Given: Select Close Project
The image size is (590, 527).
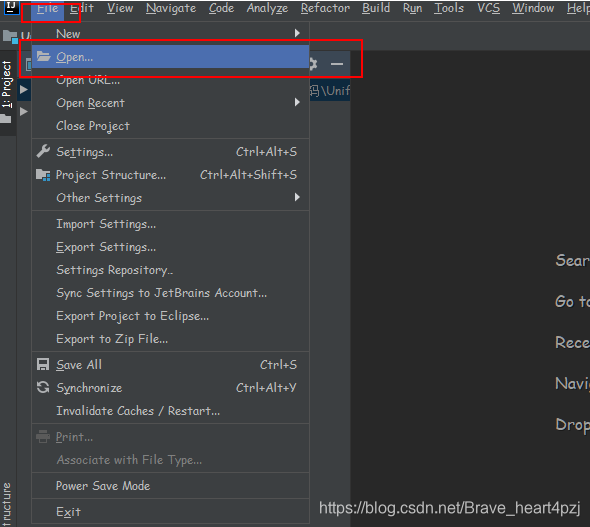Looking at the screenshot, I should click(x=170, y=126).
